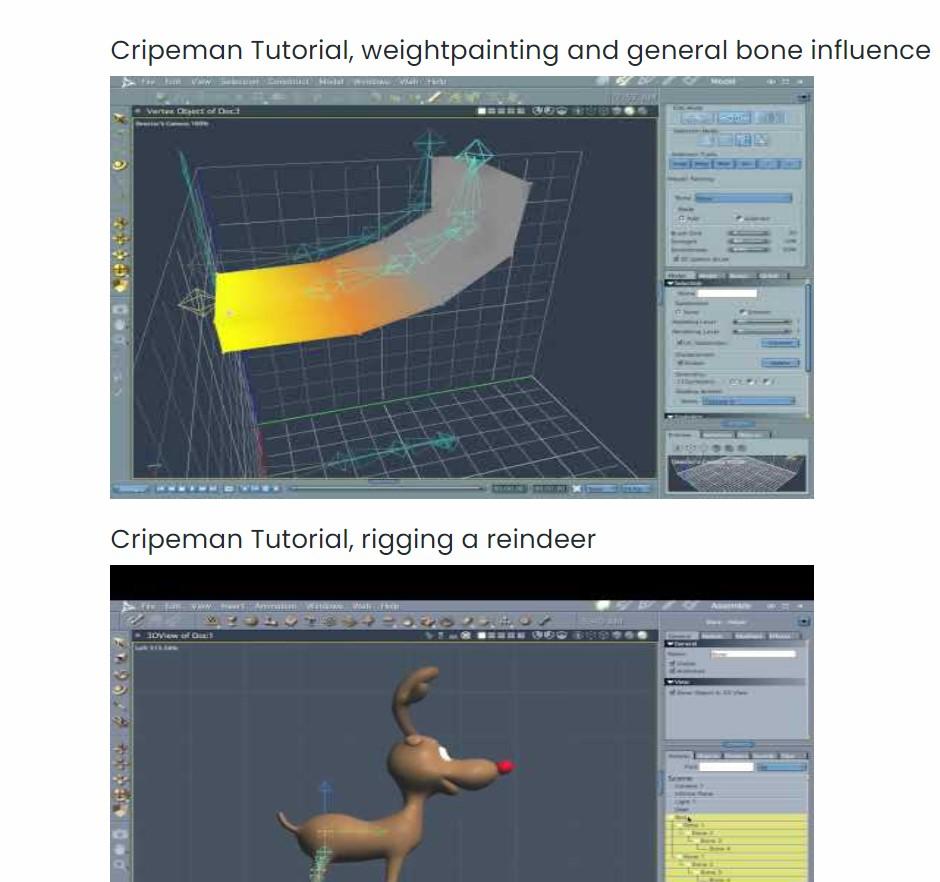The width and height of the screenshot is (940, 882).
Task: Click the white sphere shading icon in 3DView title bar
Action: point(642,635)
